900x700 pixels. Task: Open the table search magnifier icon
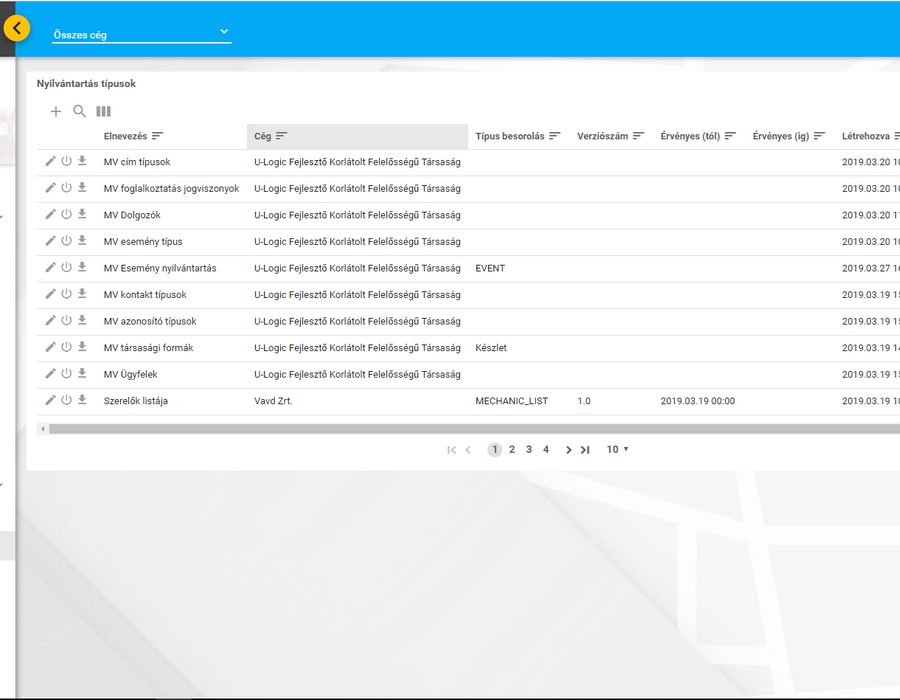click(79, 111)
